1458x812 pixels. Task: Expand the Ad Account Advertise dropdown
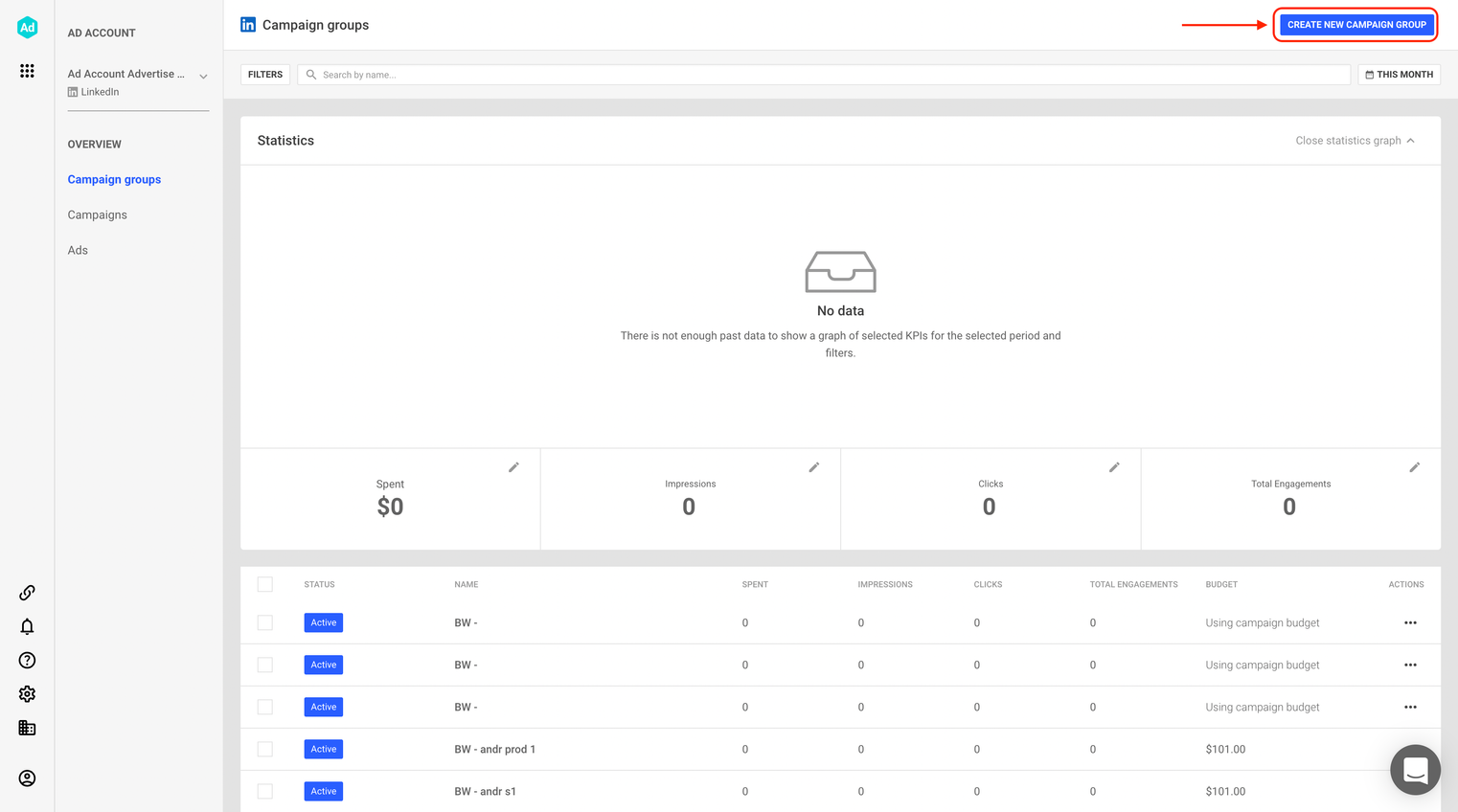coord(203,77)
